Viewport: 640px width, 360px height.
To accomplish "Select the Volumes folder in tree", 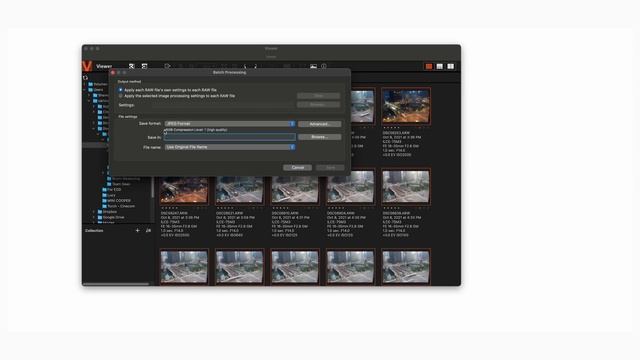I will tap(98, 84).
